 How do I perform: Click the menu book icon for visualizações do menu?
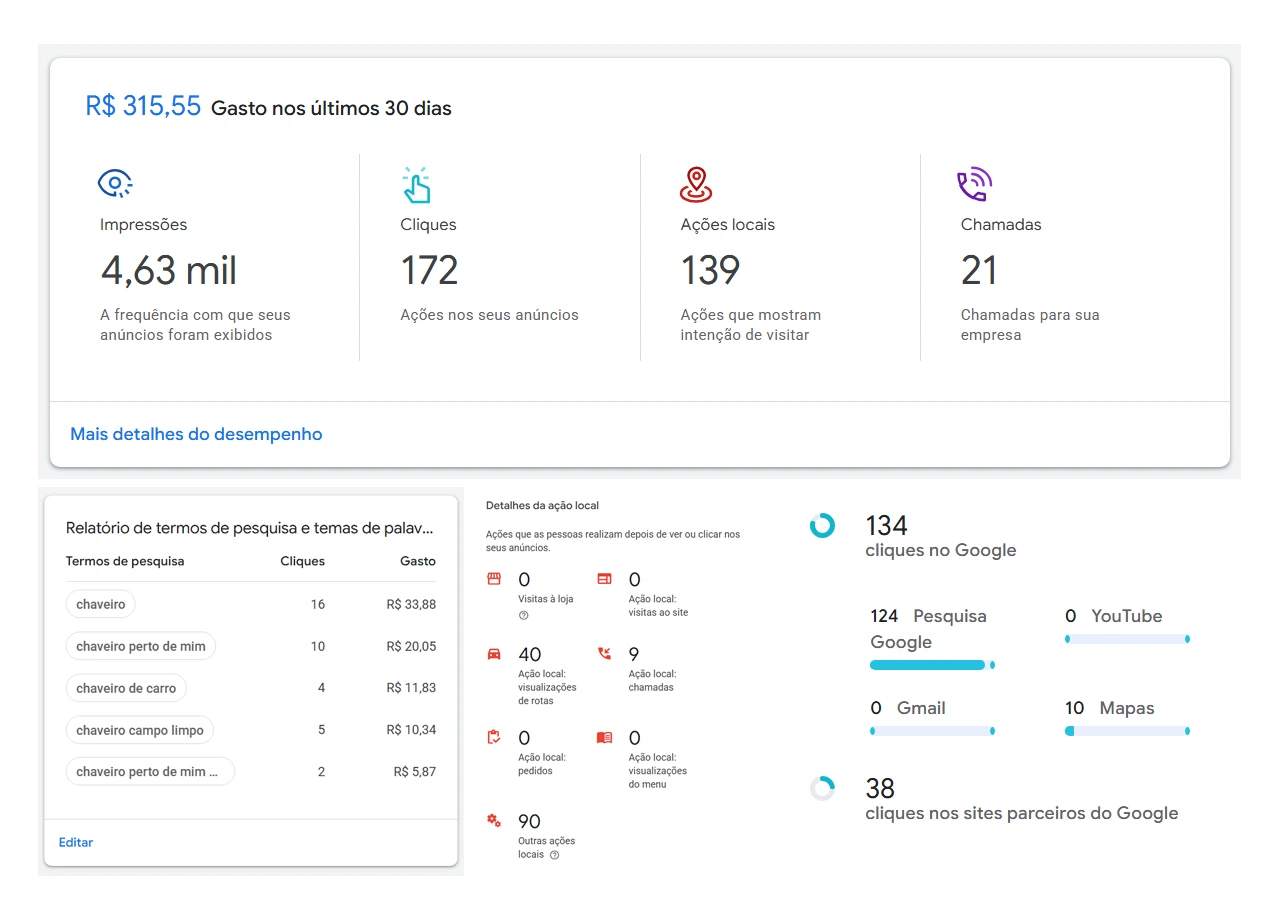(x=603, y=738)
